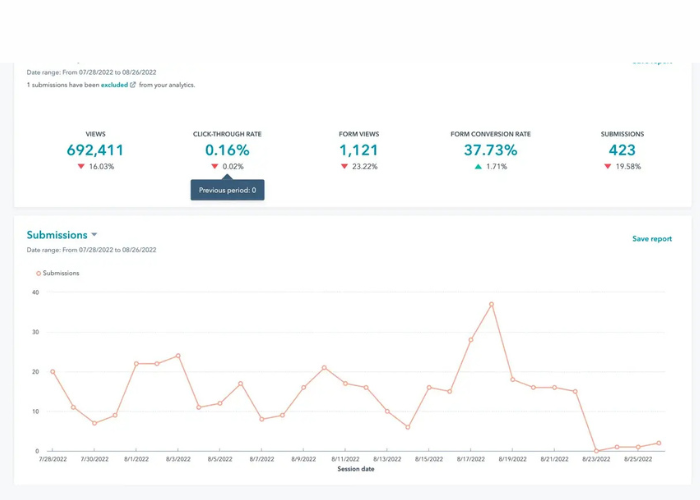Screen dimensions: 700x500
Task: Expand the Submissions chart metric dropdown
Action: 94,235
